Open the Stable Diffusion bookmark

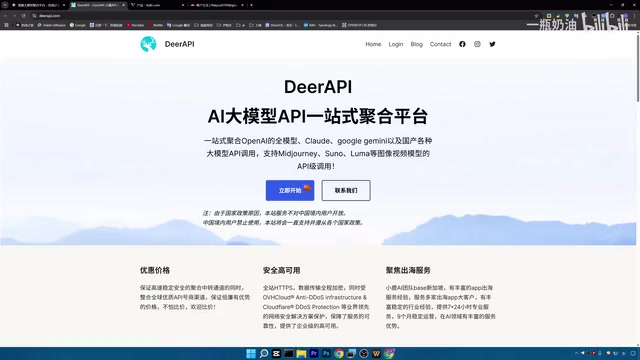pyautogui.click(x=51, y=25)
